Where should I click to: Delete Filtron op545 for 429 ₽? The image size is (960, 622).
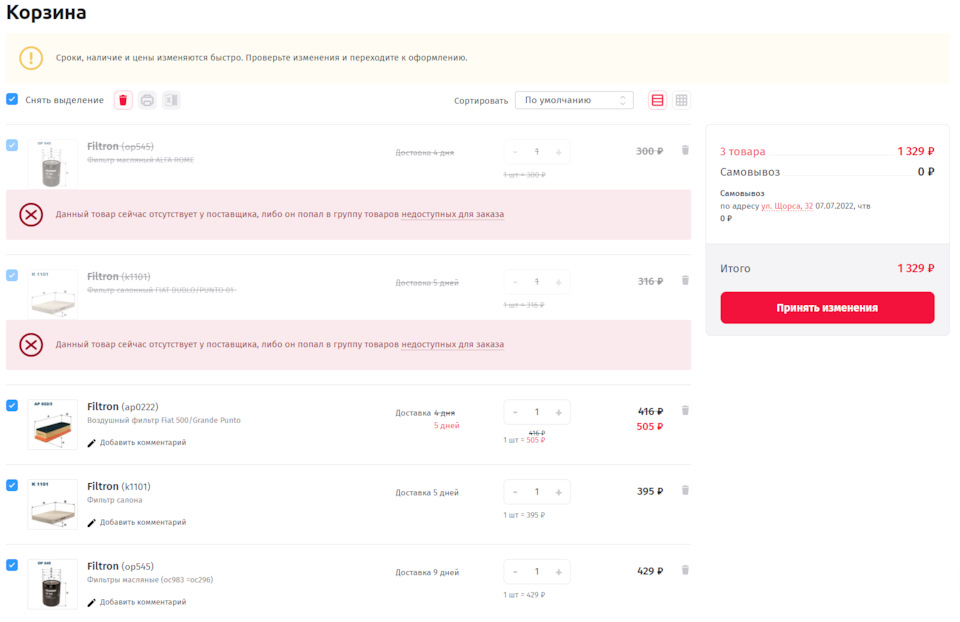(x=685, y=571)
